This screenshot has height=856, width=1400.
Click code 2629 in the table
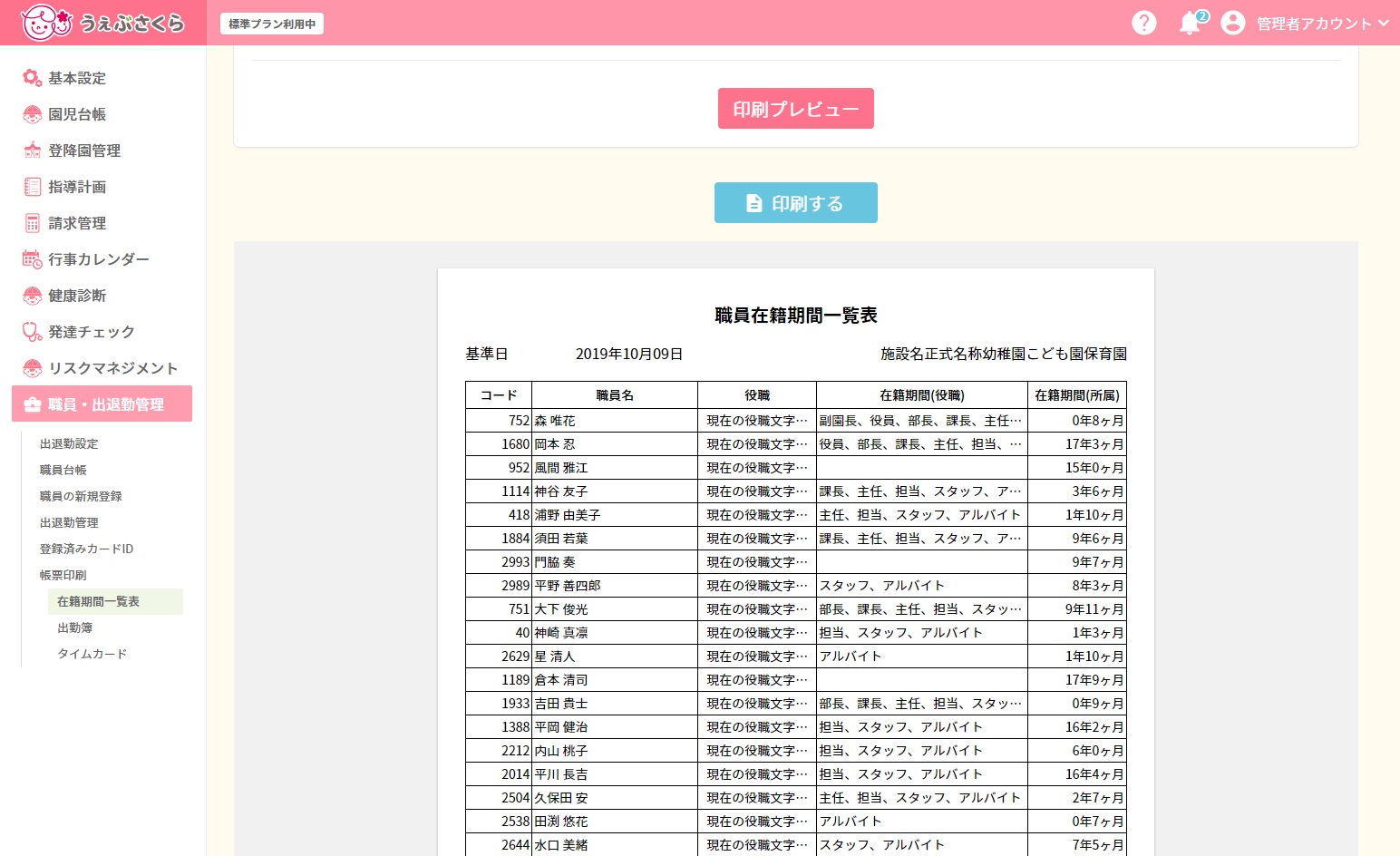pyautogui.click(x=515, y=657)
